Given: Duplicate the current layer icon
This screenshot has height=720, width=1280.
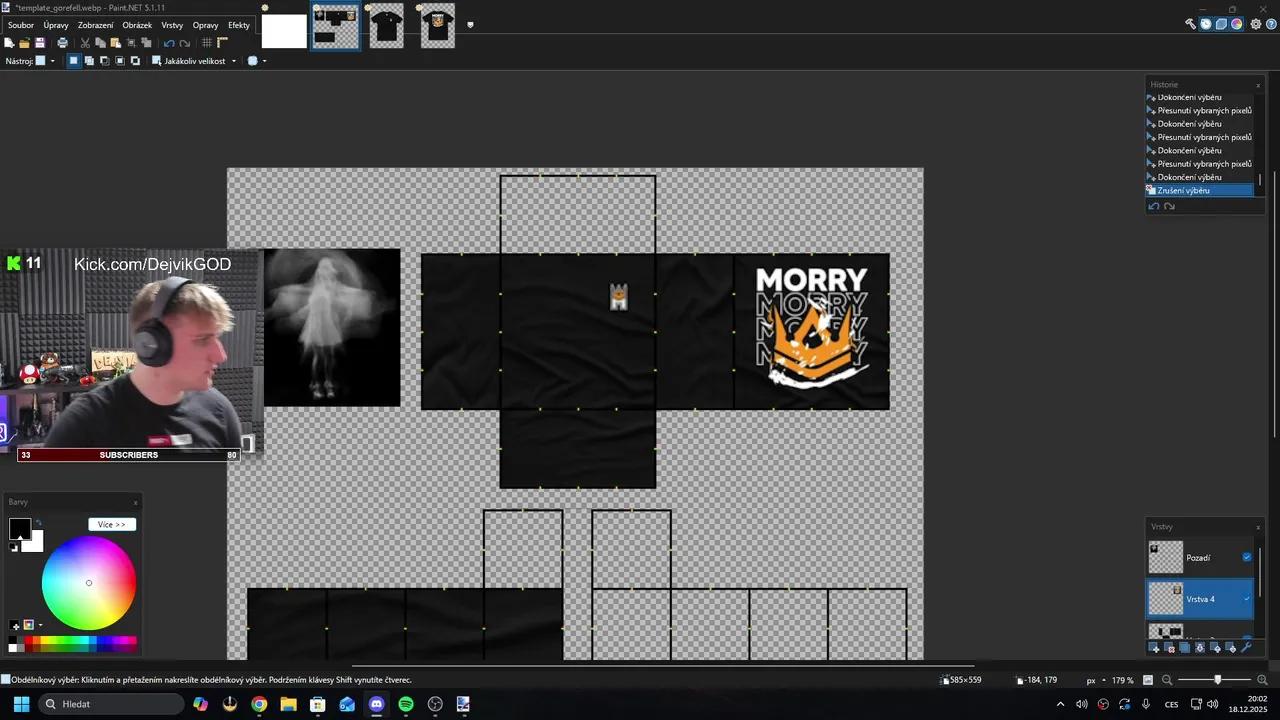Looking at the screenshot, I should (1185, 648).
